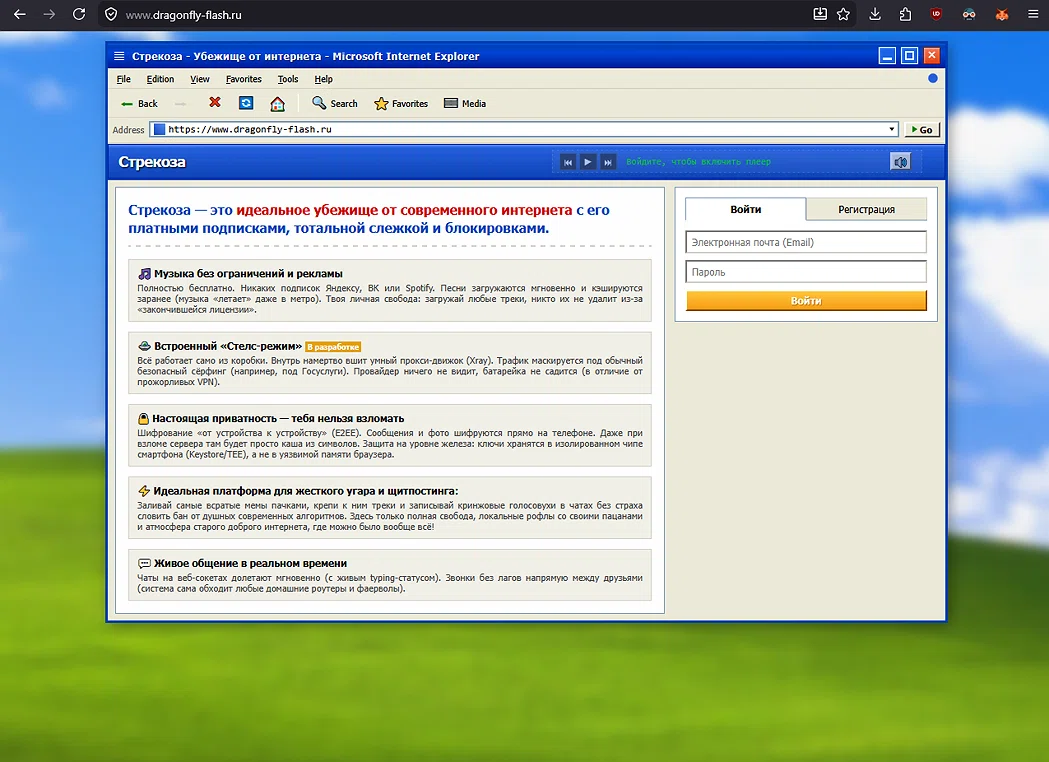Click the window menu icon beside title
Image resolution: width=1049 pixels, height=762 pixels.
pos(119,56)
